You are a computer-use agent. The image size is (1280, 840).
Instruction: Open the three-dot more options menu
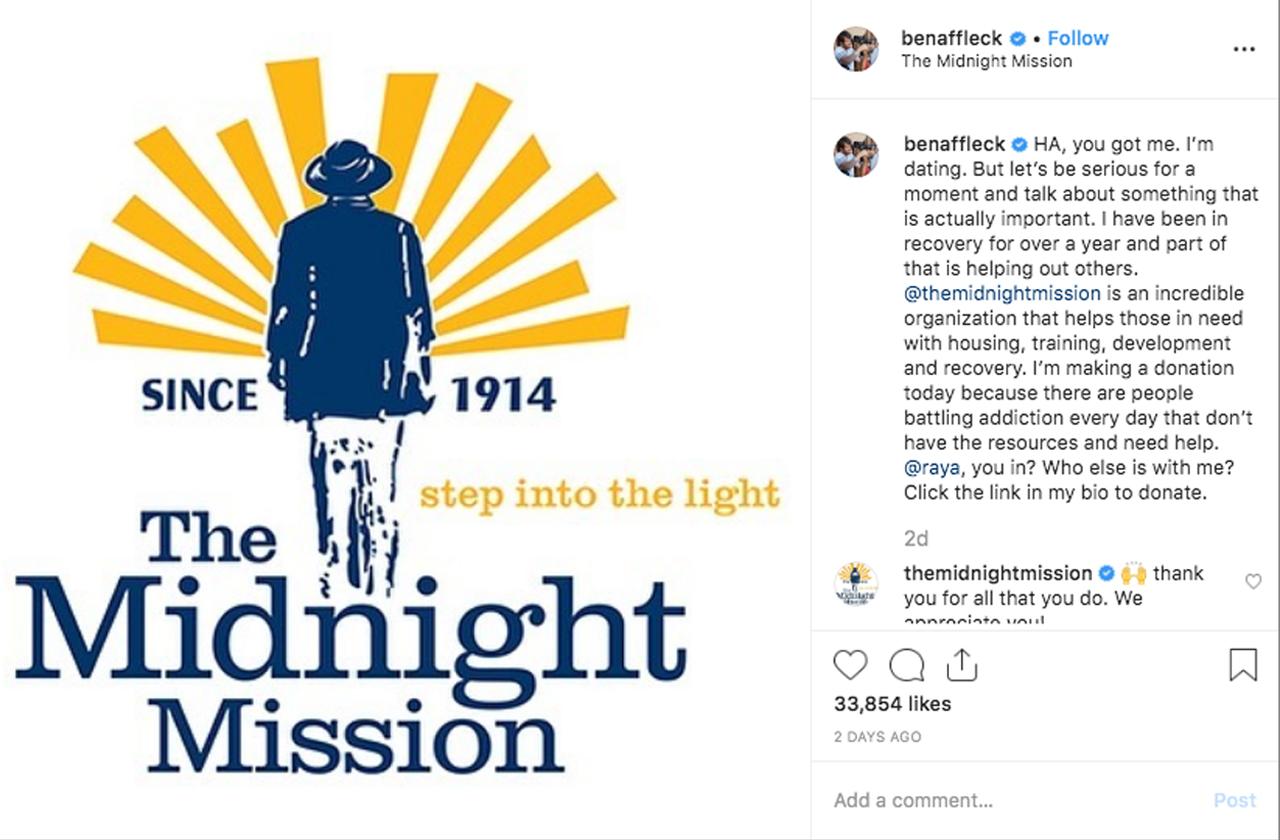coord(1243,48)
